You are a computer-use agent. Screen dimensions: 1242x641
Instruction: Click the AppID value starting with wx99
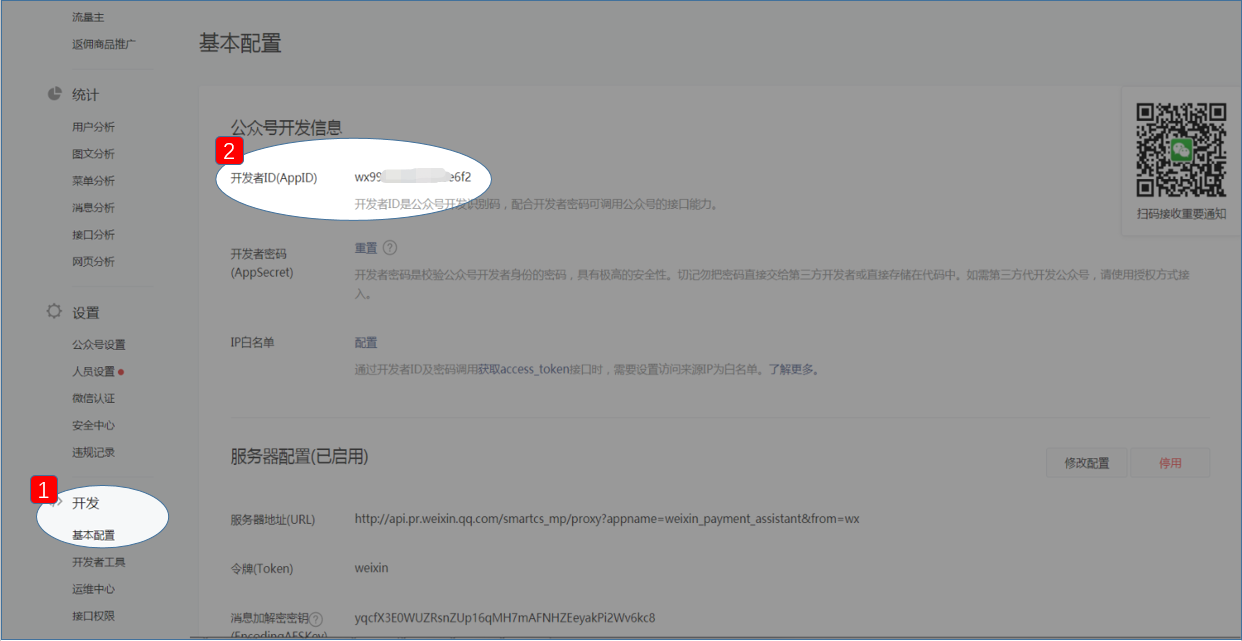[x=413, y=177]
